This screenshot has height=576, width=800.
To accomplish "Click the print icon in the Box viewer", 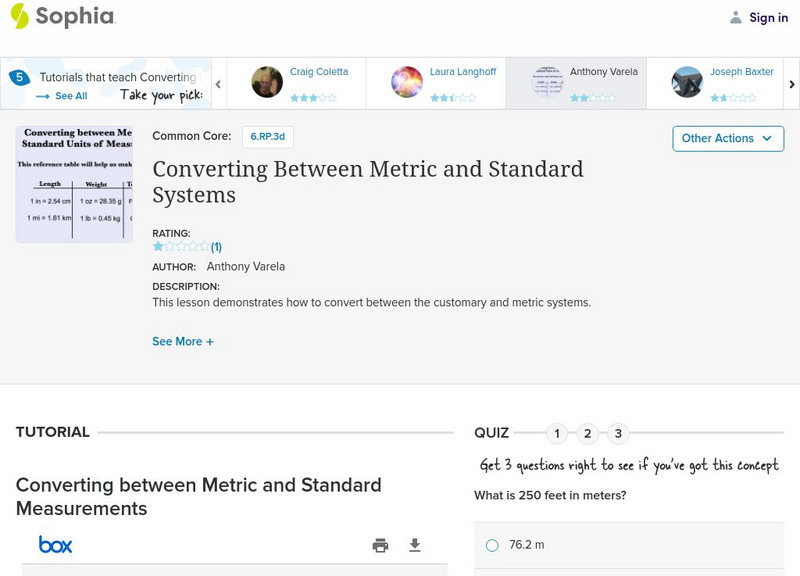I will click(380, 545).
